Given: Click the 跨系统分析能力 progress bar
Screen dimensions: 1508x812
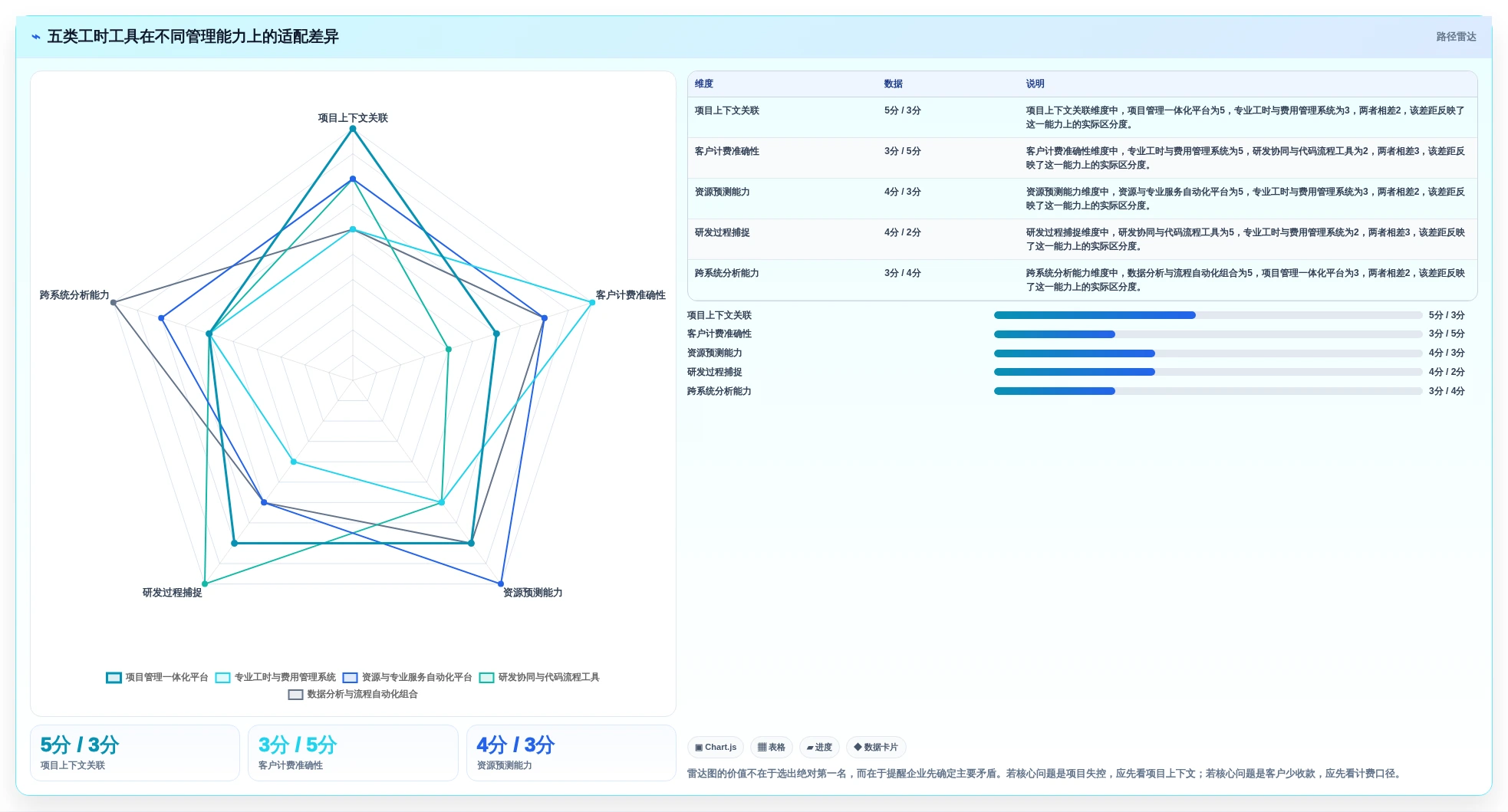Looking at the screenshot, I should coord(1208,391).
